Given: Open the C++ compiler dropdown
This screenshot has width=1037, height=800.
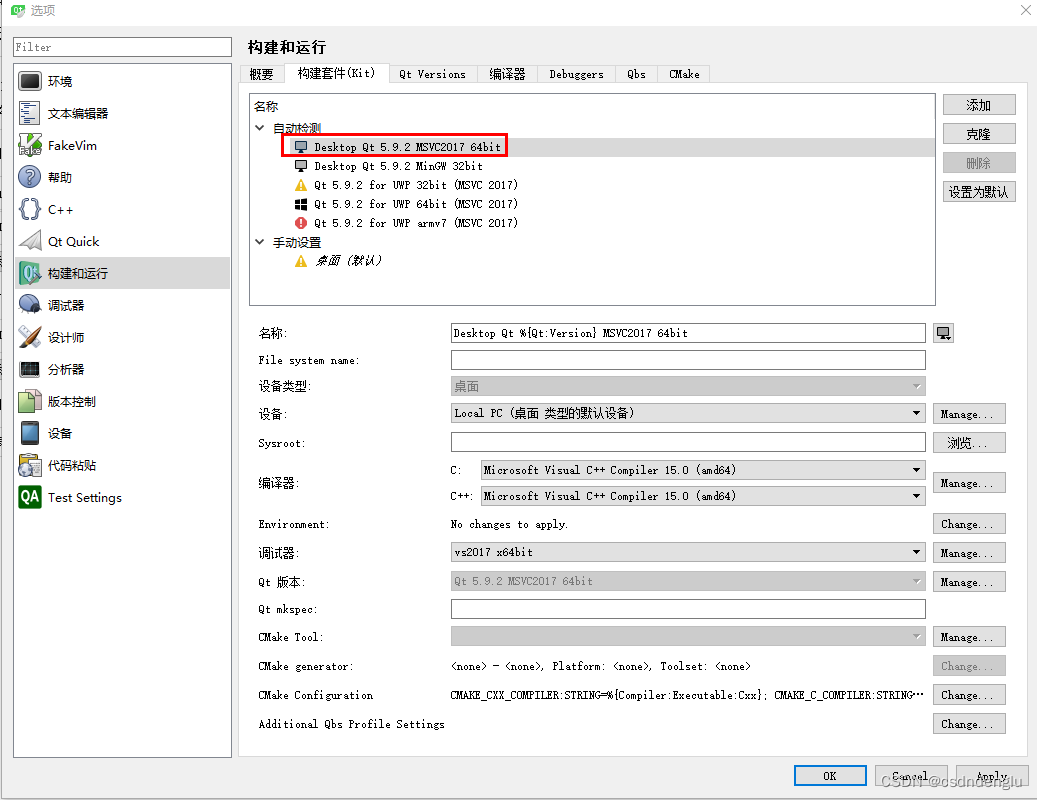Looking at the screenshot, I should coord(703,496).
